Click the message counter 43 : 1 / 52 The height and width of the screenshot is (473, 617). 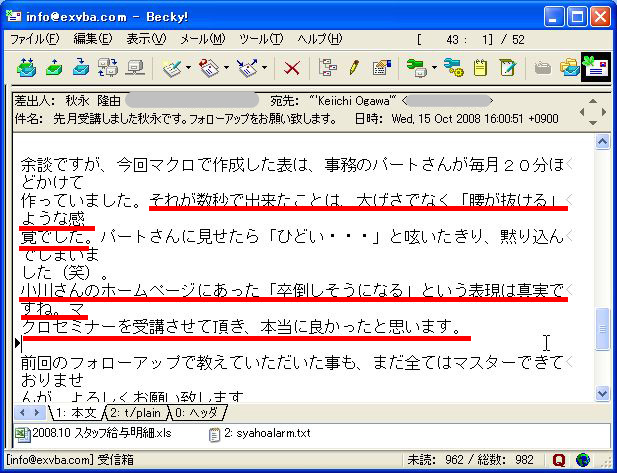471,39
